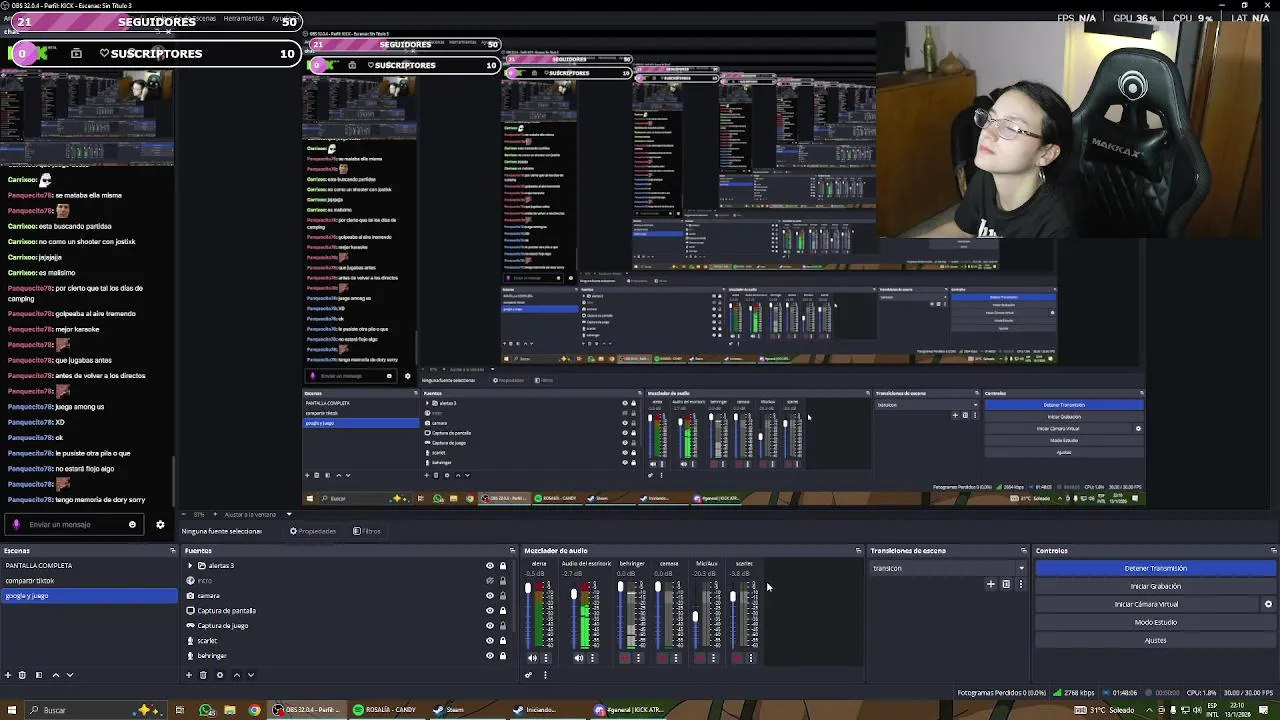Viewport: 1280px width, 720px height.
Task: Click Modo Estudio button
Action: pos(1155,622)
